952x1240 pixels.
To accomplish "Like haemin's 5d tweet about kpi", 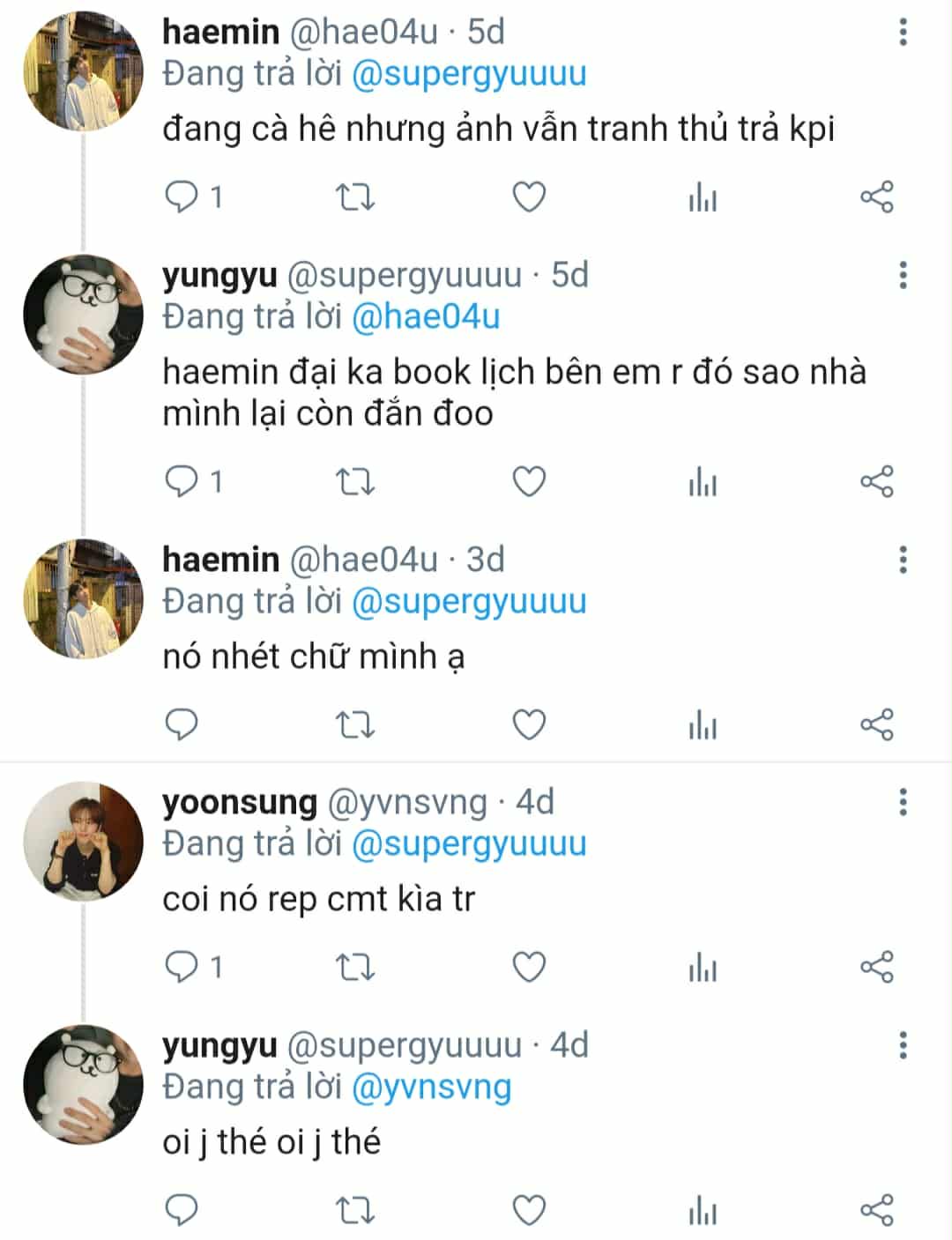I will (x=529, y=197).
